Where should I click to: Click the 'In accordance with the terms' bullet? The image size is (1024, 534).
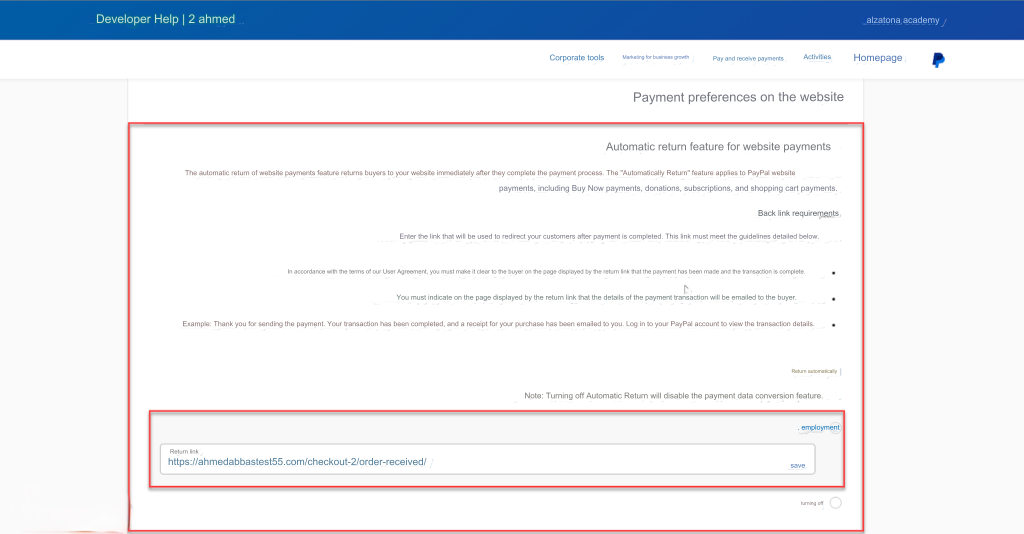tap(546, 272)
